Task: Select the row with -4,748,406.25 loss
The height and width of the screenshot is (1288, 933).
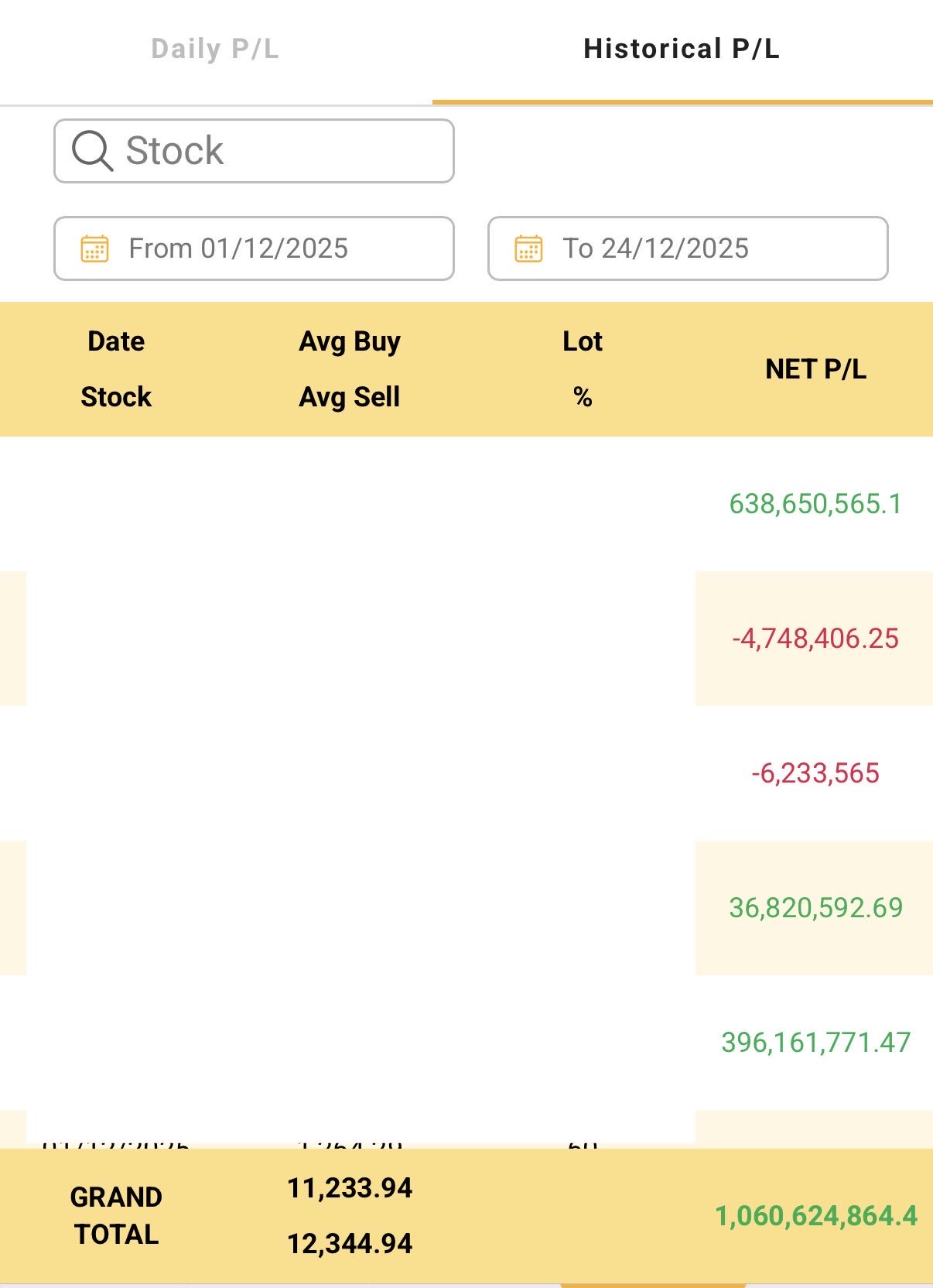Action: click(815, 639)
